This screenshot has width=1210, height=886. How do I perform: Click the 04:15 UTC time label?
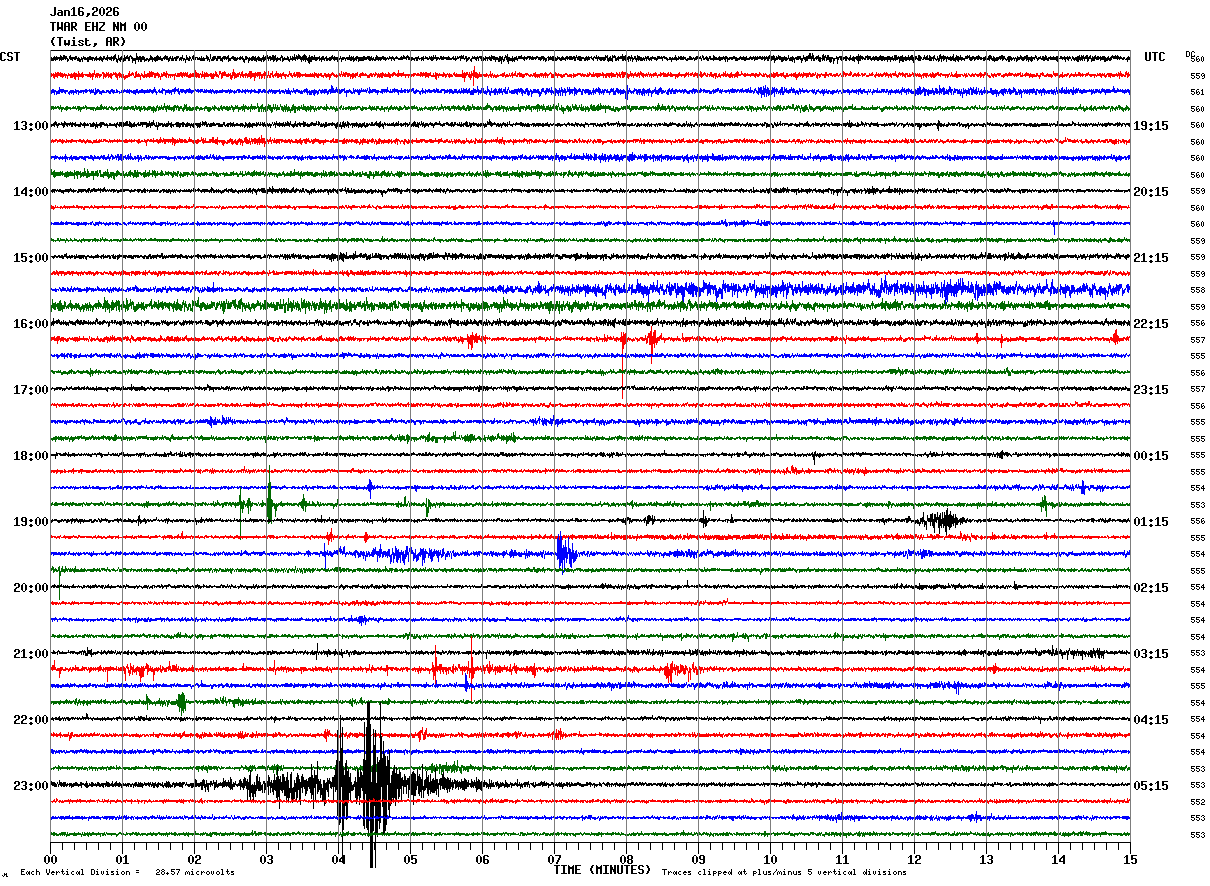(1151, 720)
